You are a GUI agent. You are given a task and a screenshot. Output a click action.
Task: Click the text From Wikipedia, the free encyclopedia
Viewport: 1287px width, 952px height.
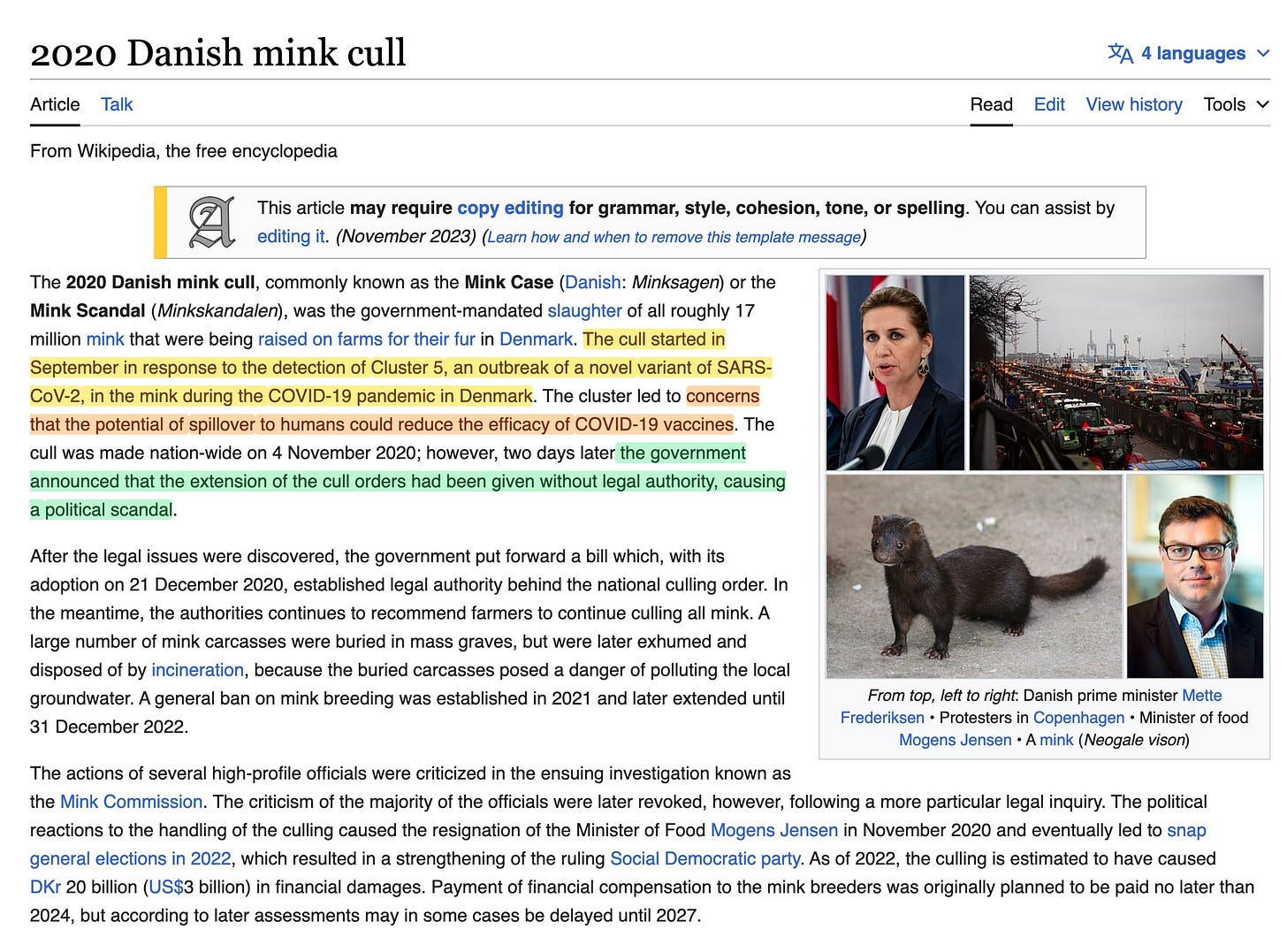(184, 150)
